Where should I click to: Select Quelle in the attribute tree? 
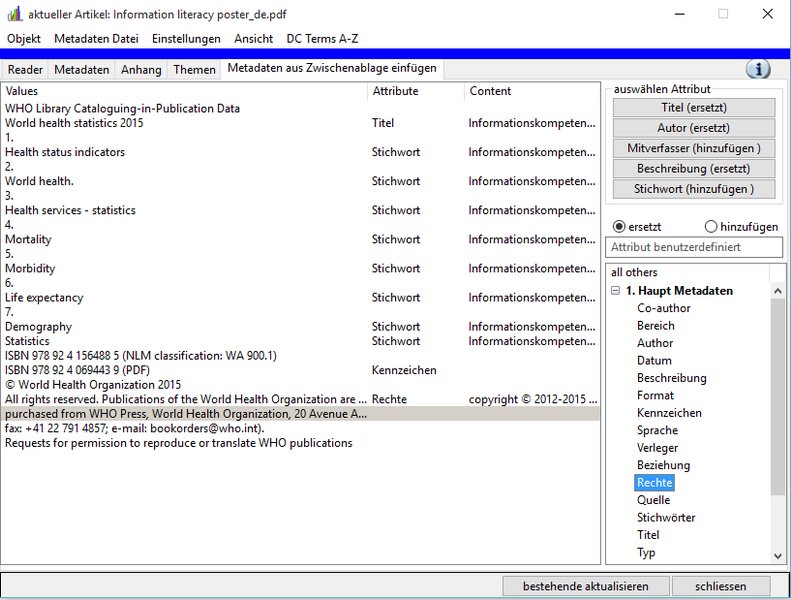point(653,500)
